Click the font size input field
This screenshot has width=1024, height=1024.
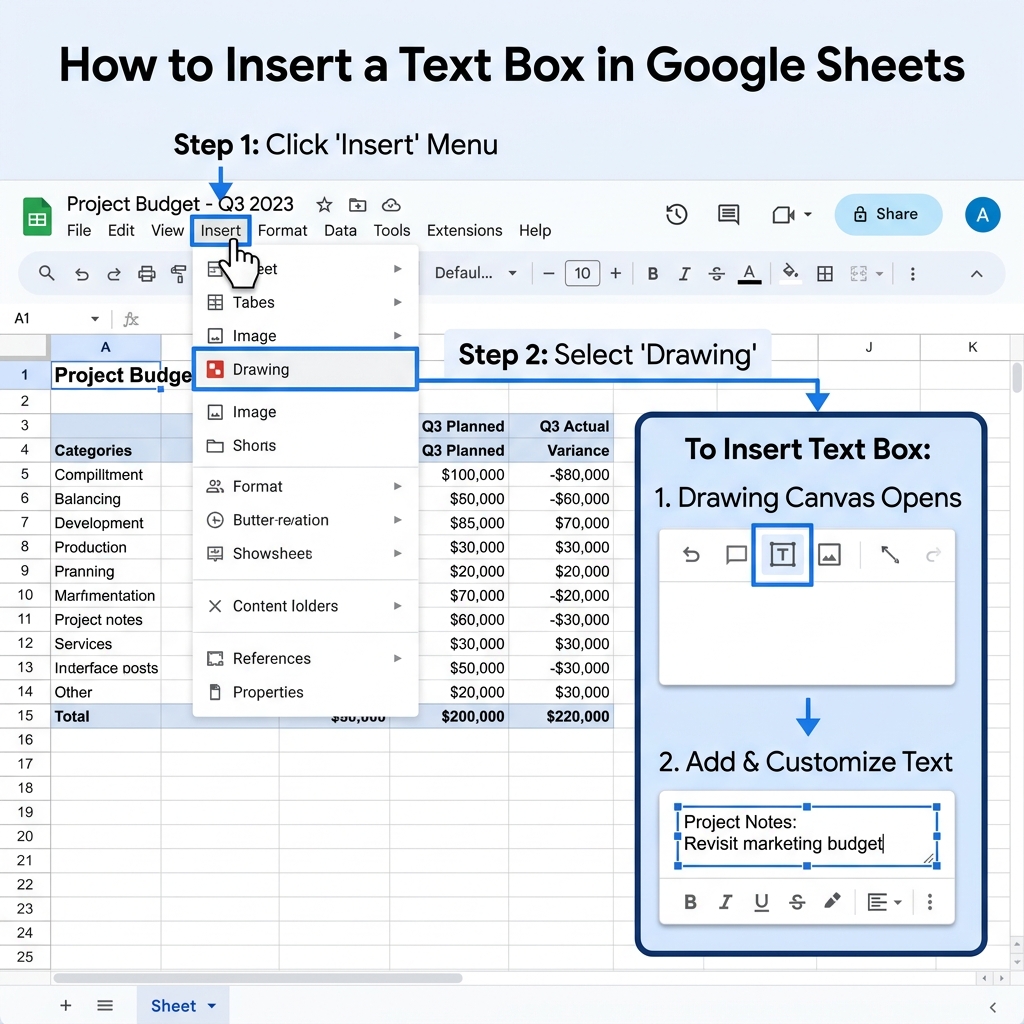click(x=582, y=273)
